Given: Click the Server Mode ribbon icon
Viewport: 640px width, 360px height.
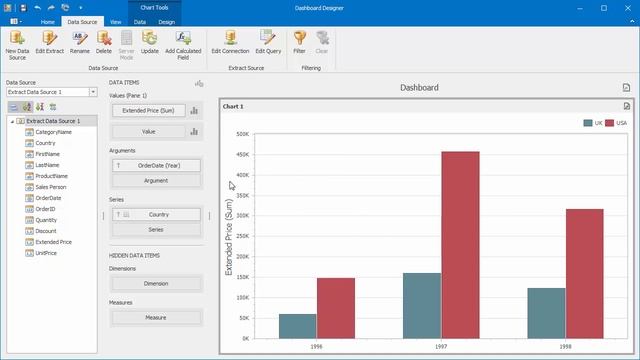Looking at the screenshot, I should [127, 38].
